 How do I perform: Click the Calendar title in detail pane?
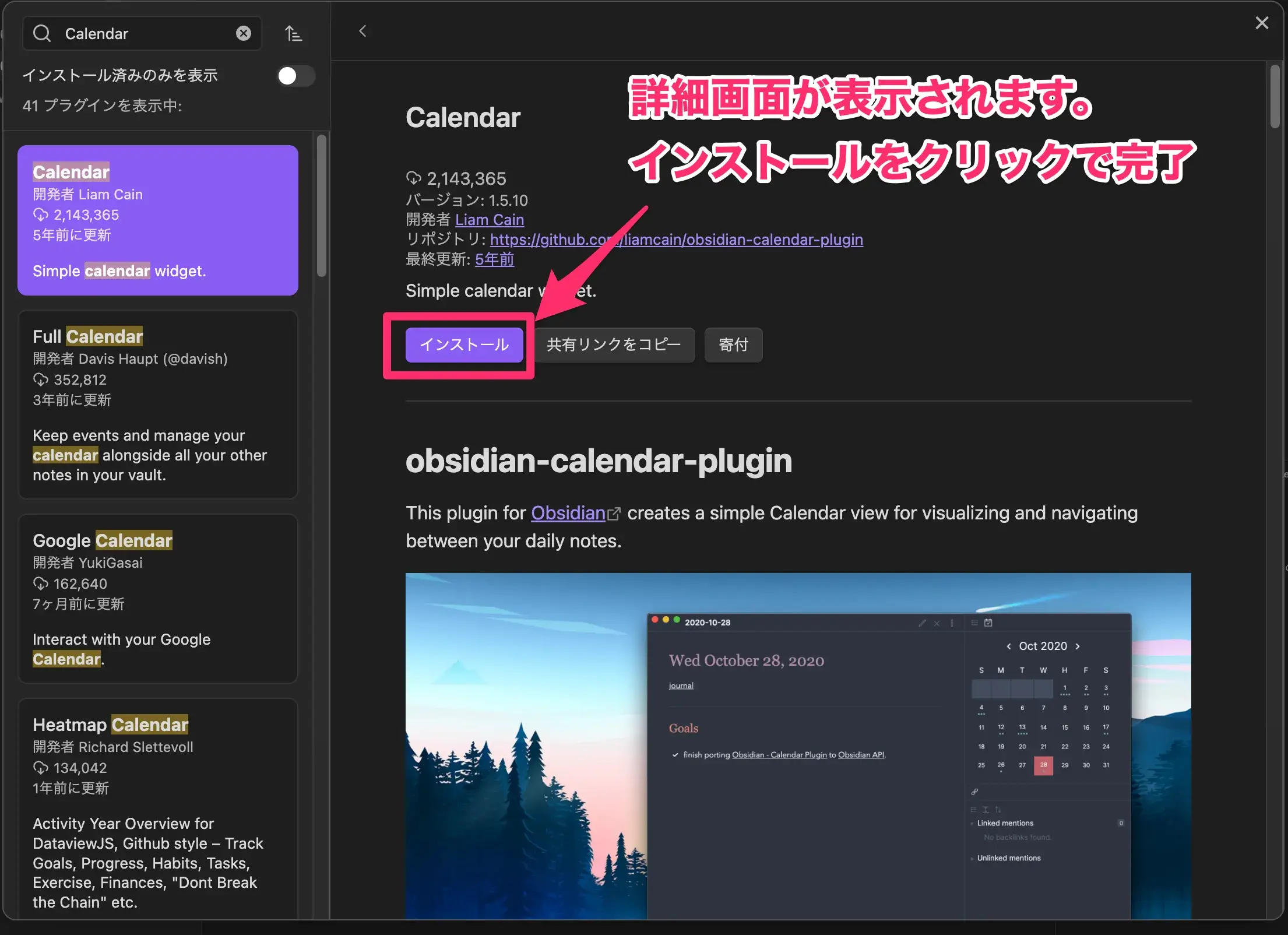[463, 117]
